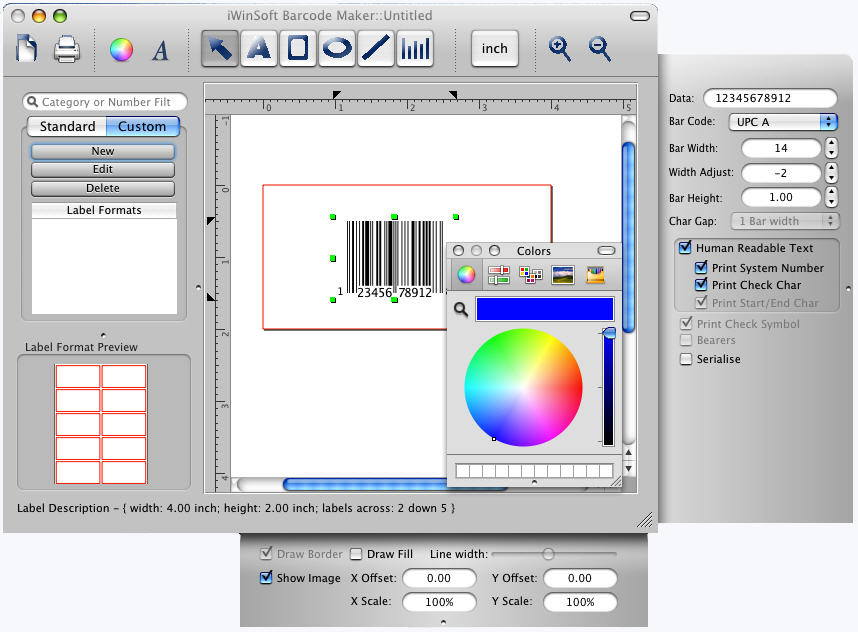Enable the Serialise checkbox
The image size is (858, 632).
(686, 359)
